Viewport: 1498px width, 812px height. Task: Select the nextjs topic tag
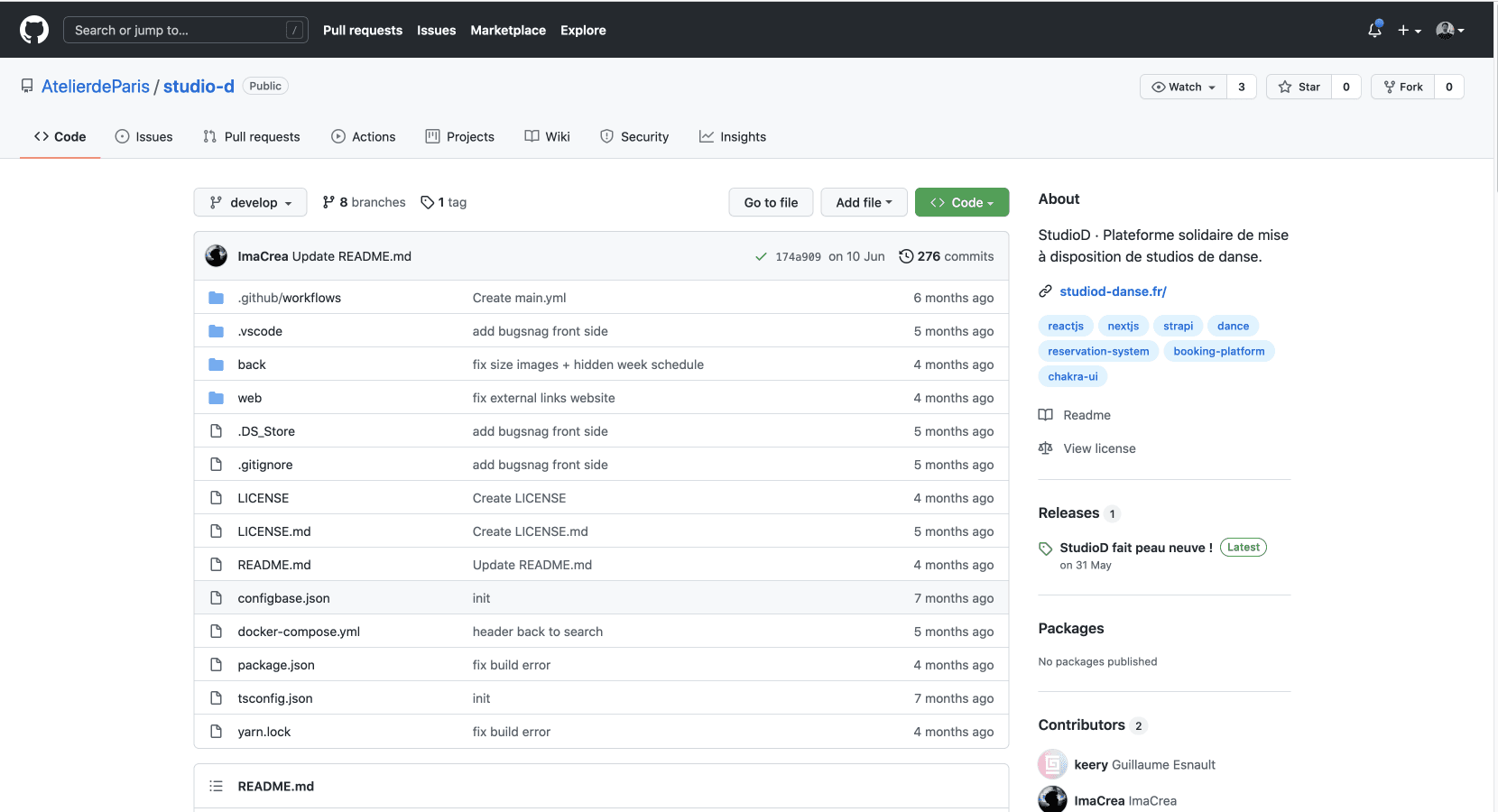[x=1123, y=326]
